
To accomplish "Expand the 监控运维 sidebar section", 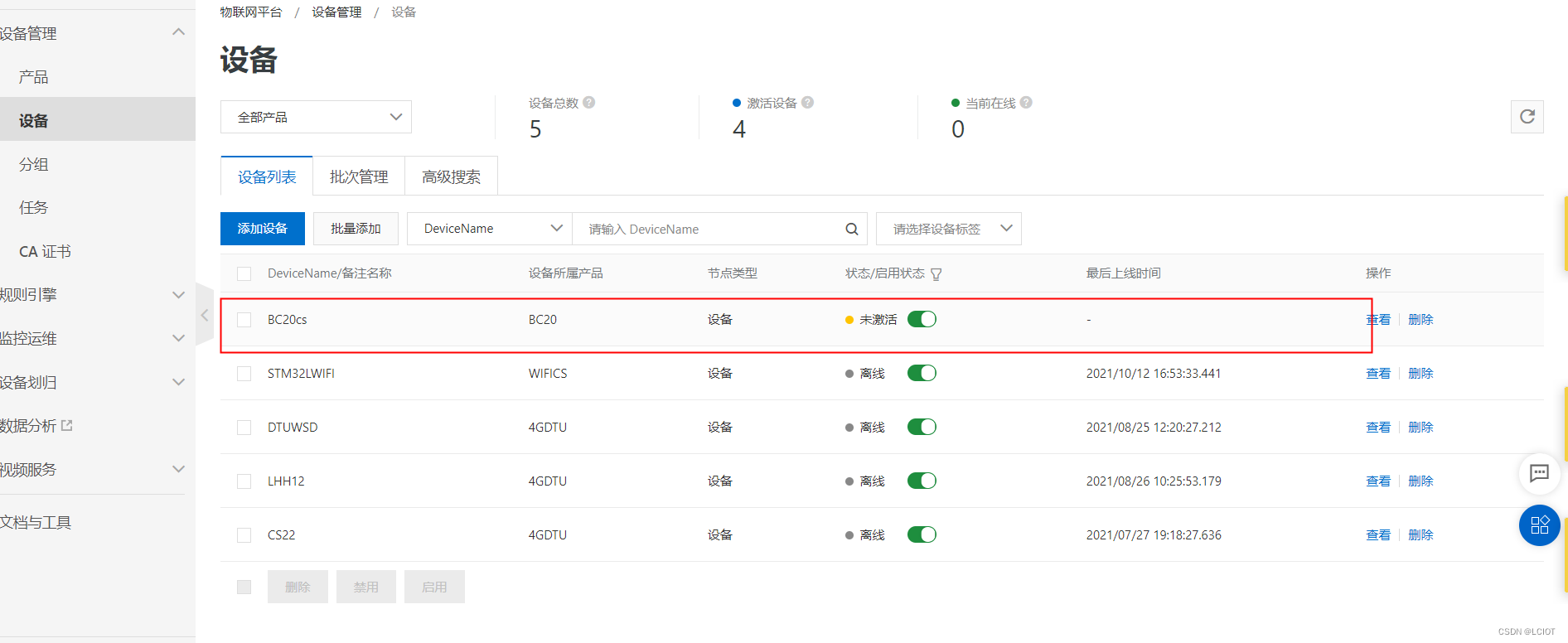I will [x=178, y=338].
